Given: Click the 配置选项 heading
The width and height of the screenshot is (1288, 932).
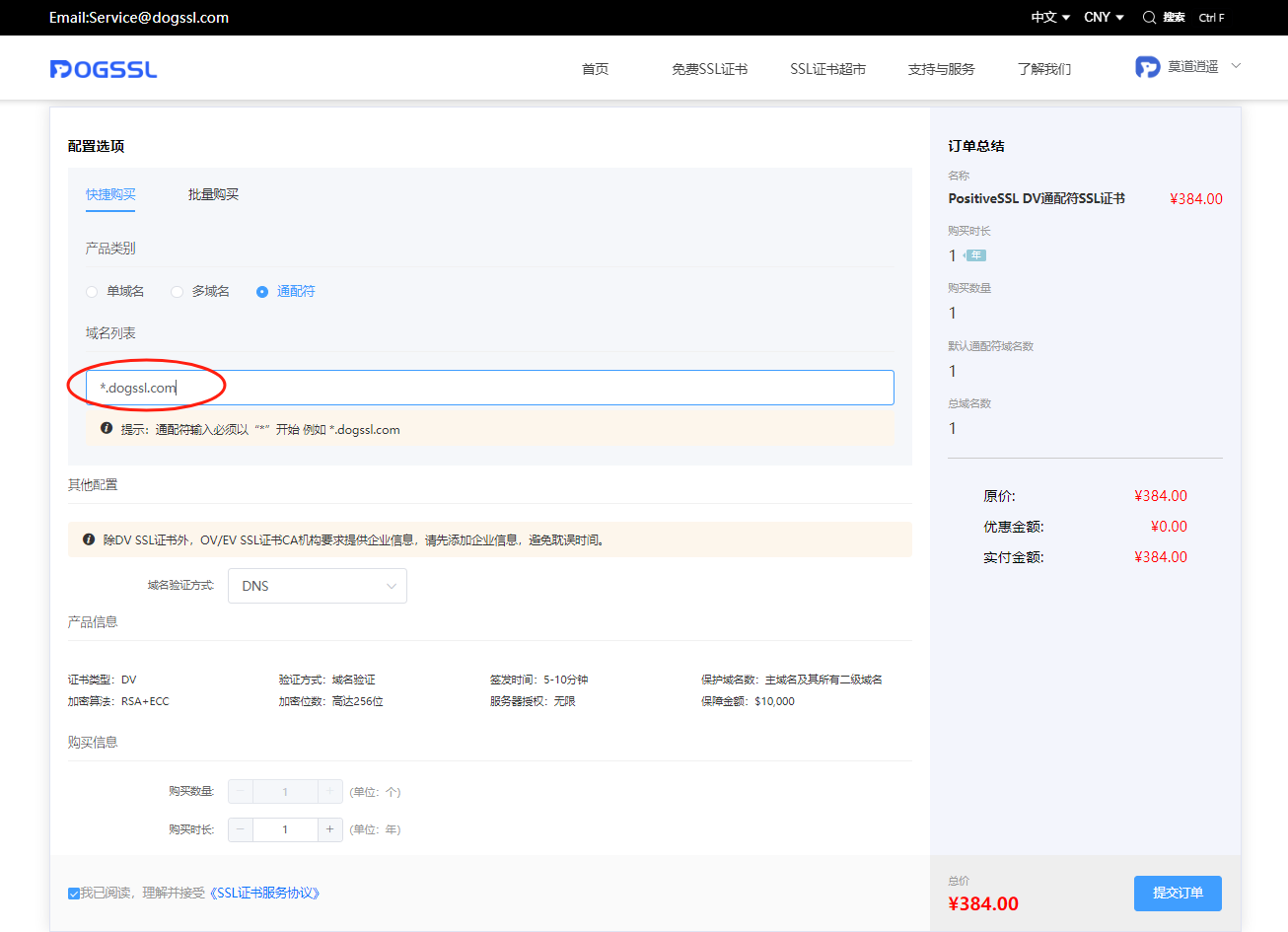Looking at the screenshot, I should [96, 146].
